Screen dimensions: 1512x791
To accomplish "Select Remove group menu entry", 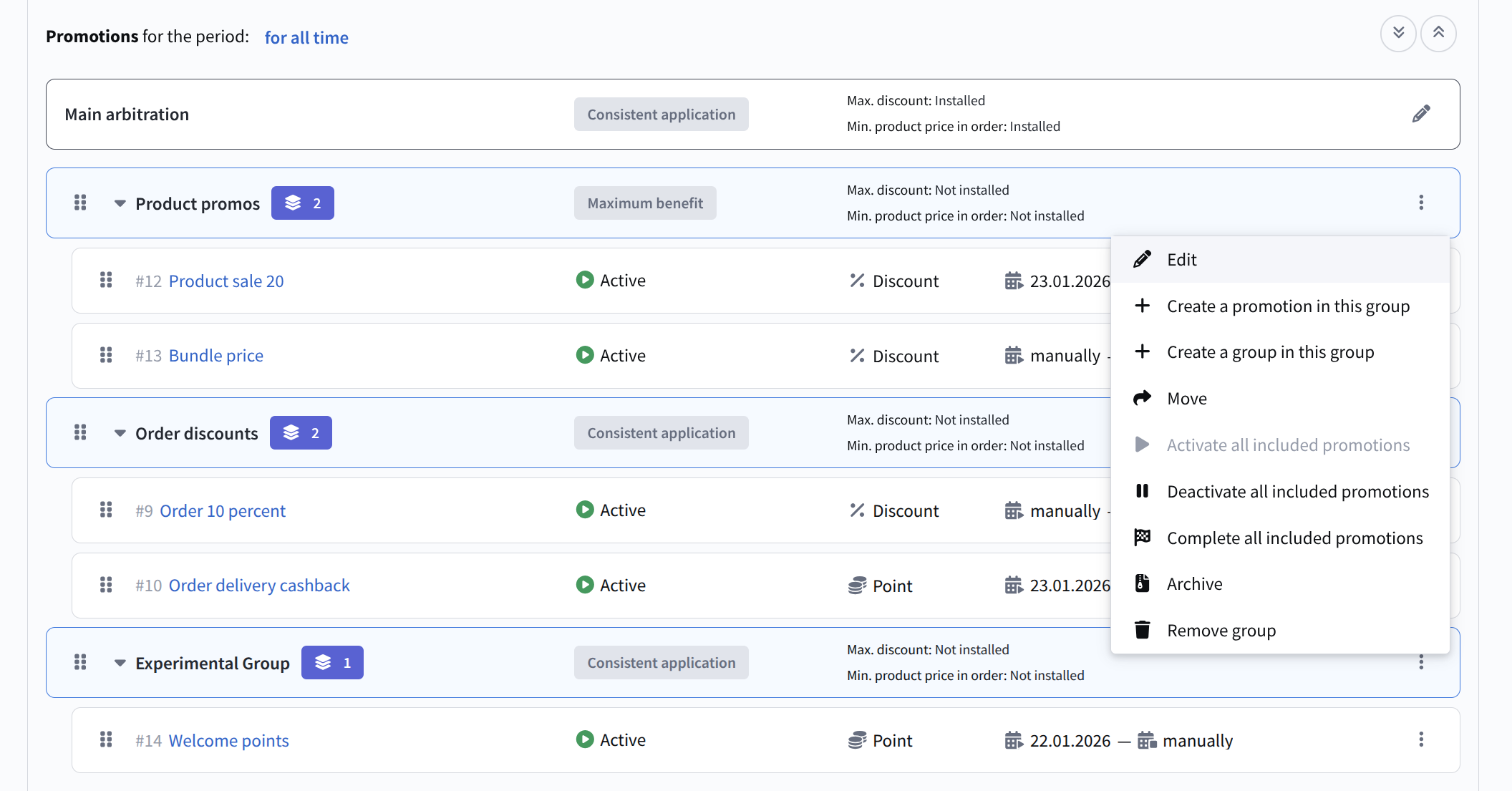I will tap(1221, 631).
